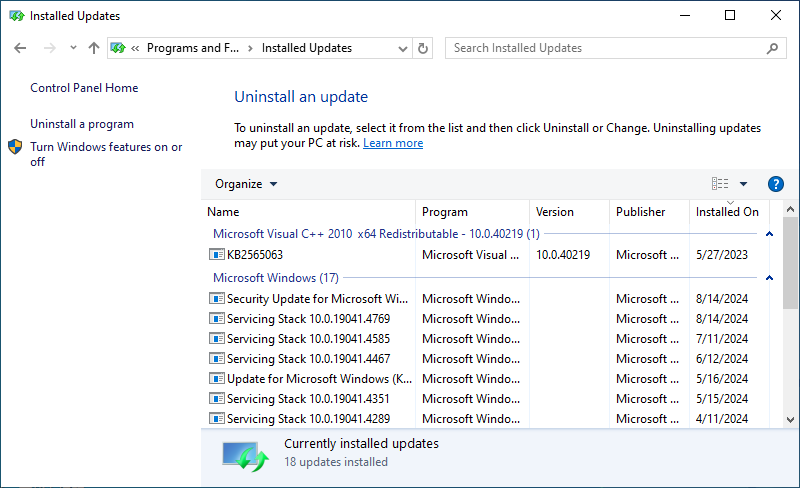Open Help with the question-mark icon

[776, 184]
